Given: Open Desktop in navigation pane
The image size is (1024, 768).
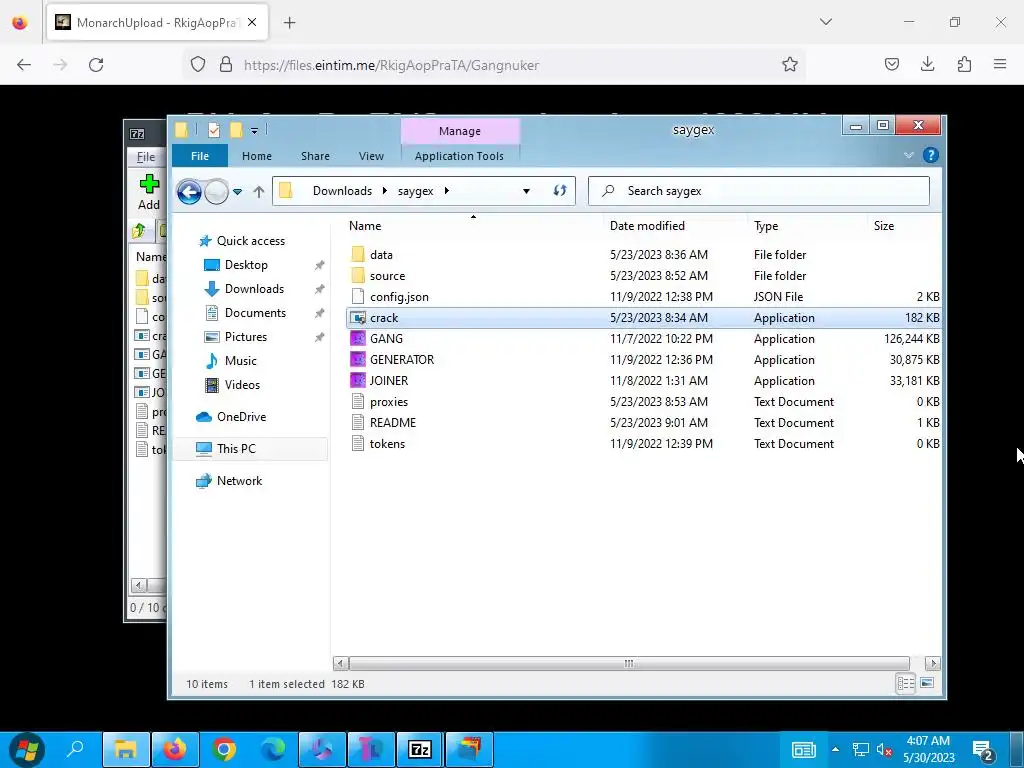Looking at the screenshot, I should pos(246,265).
